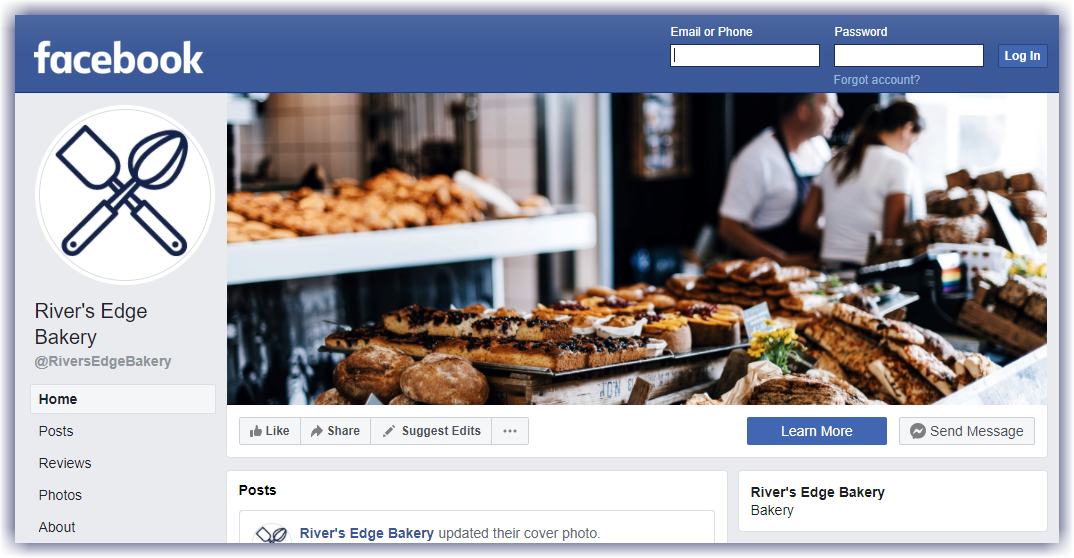
Task: Focus the Email or Phone field
Action: point(745,55)
